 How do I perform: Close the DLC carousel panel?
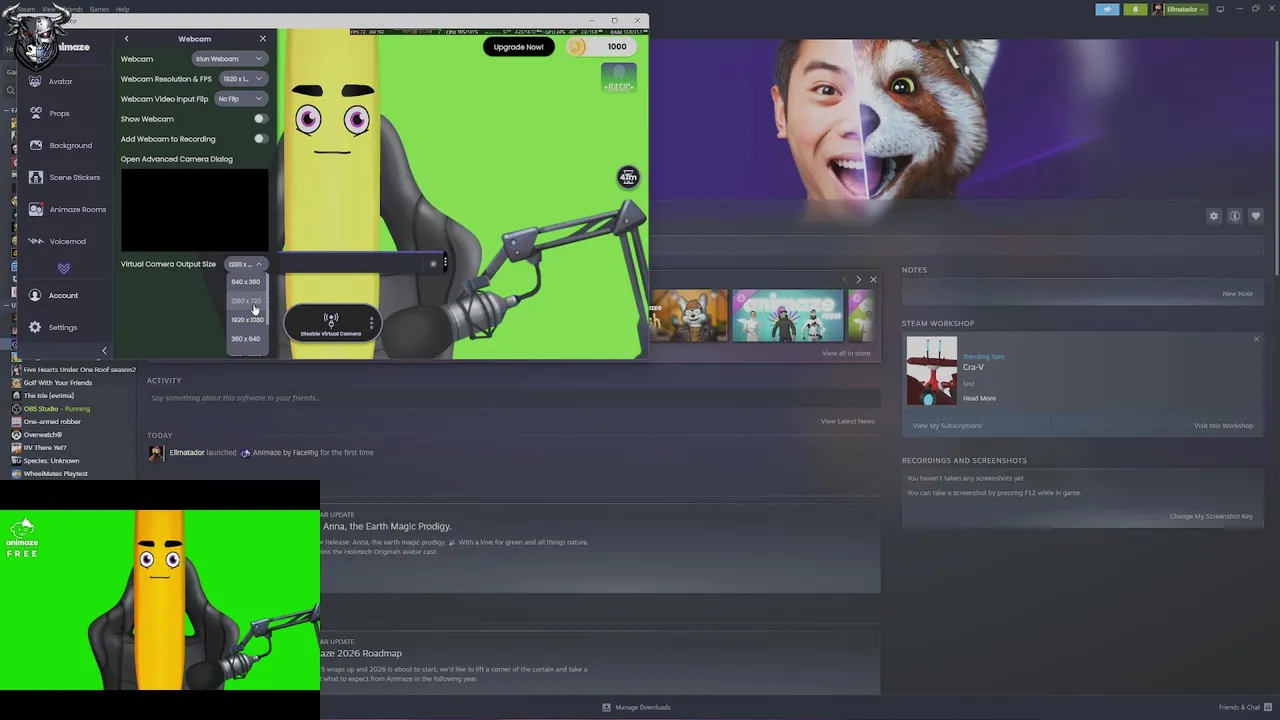pos(873,280)
